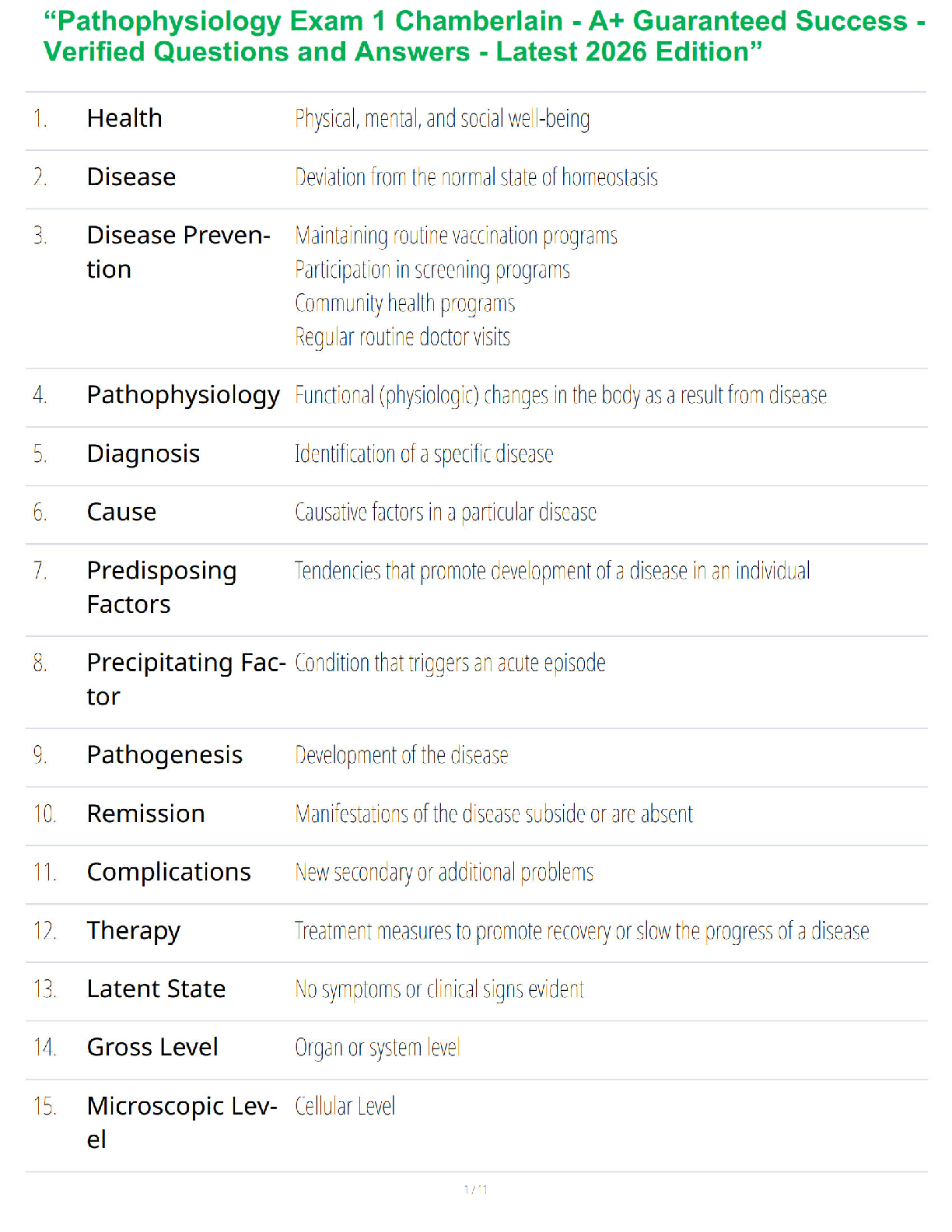Click the Gross Level term
The image size is (952, 1232).
[152, 1047]
